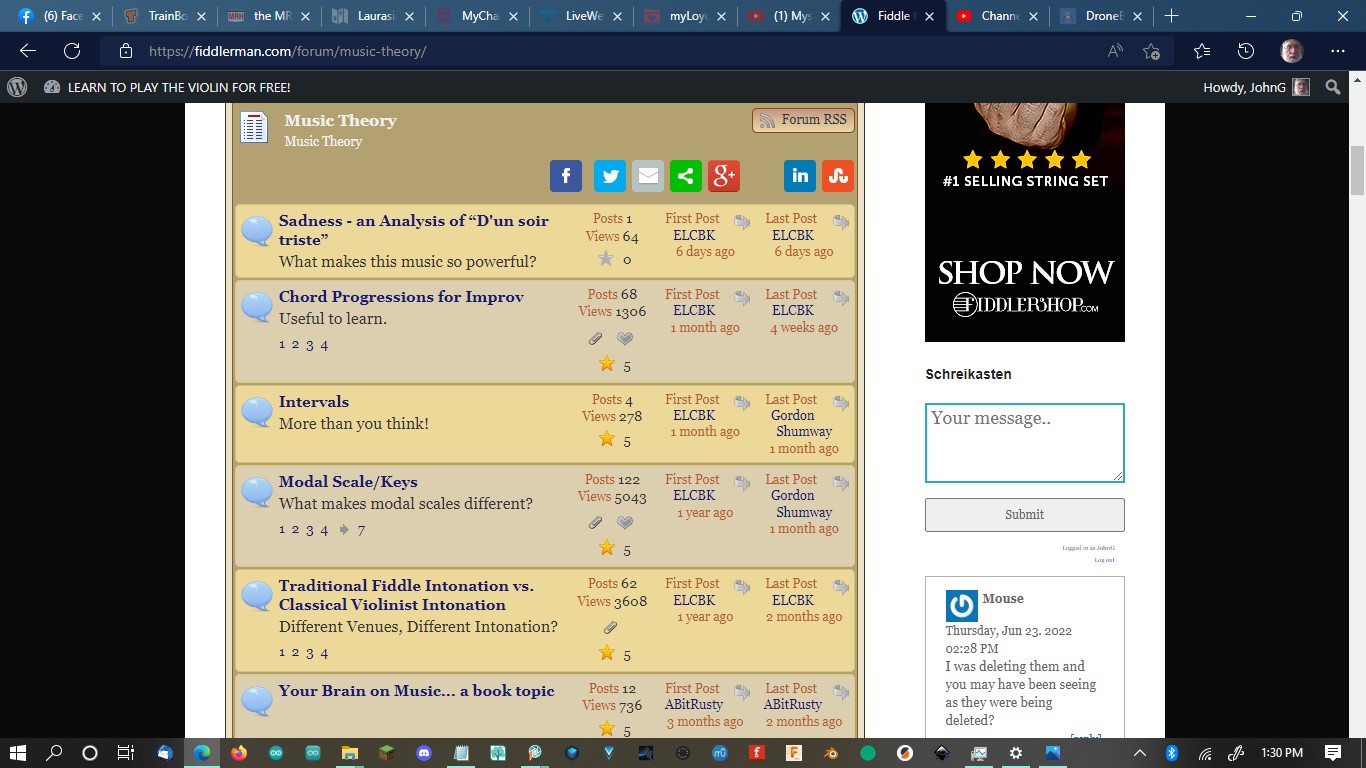Screen dimensions: 1366x768
Task: Go to page 4 of Traditional Fiddle Intonation topic
Action: pos(324,653)
